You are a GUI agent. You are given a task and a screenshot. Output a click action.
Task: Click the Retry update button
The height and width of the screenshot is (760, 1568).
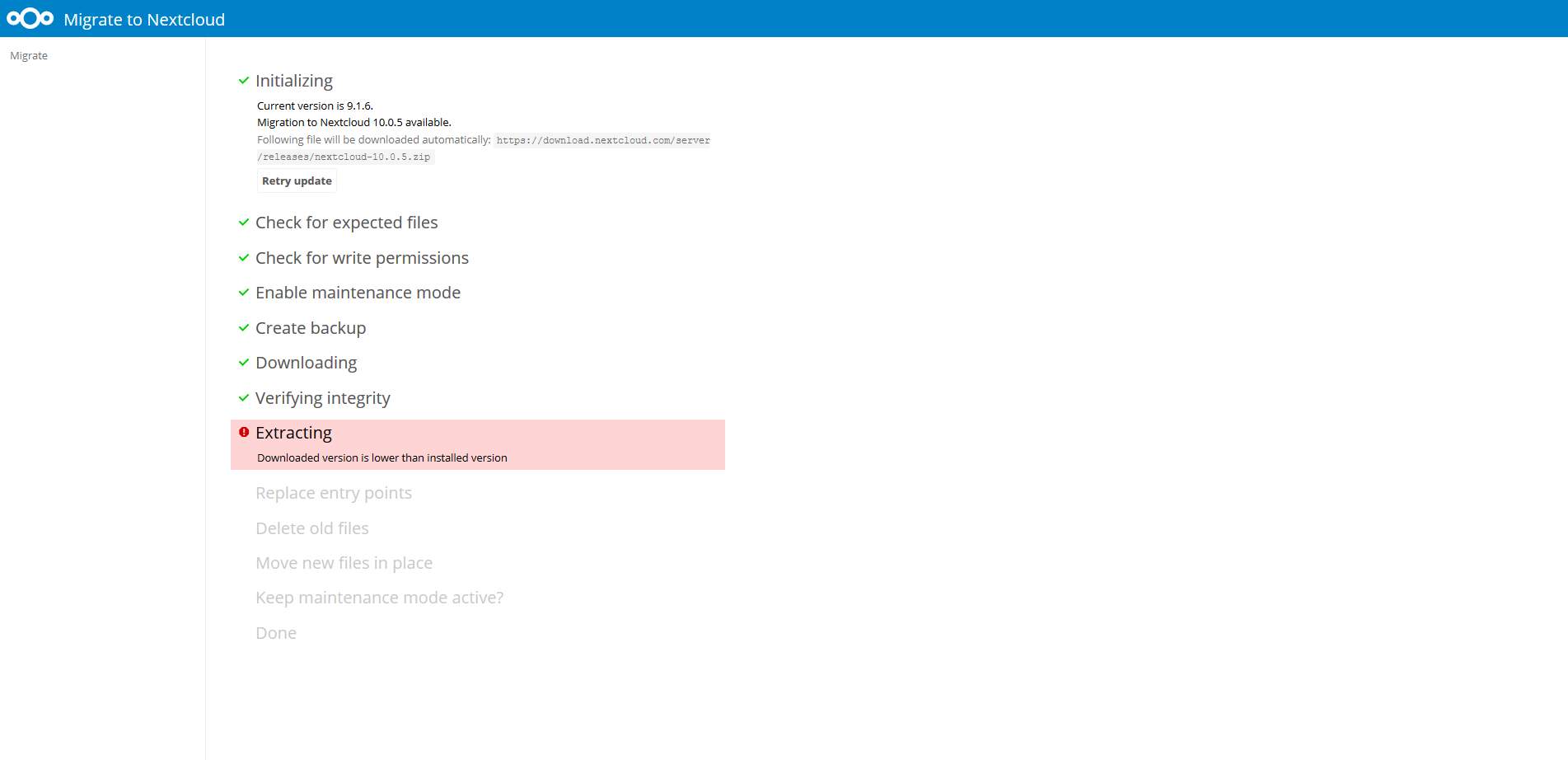(x=297, y=181)
